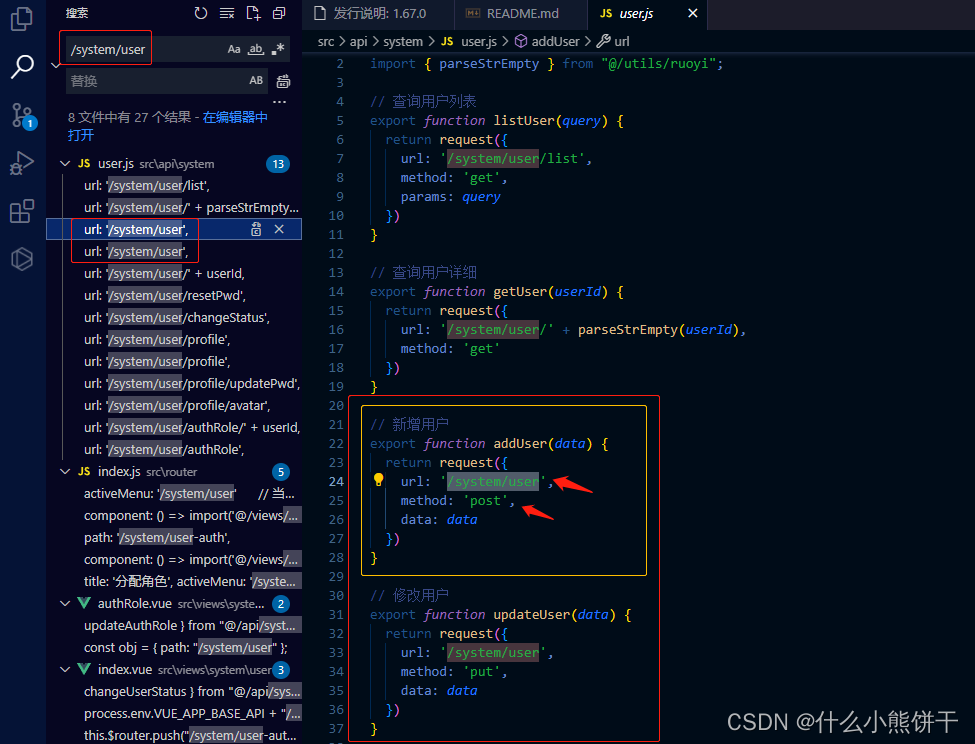The image size is (975, 744).
Task: Open the Search view icon
Action: click(22, 67)
